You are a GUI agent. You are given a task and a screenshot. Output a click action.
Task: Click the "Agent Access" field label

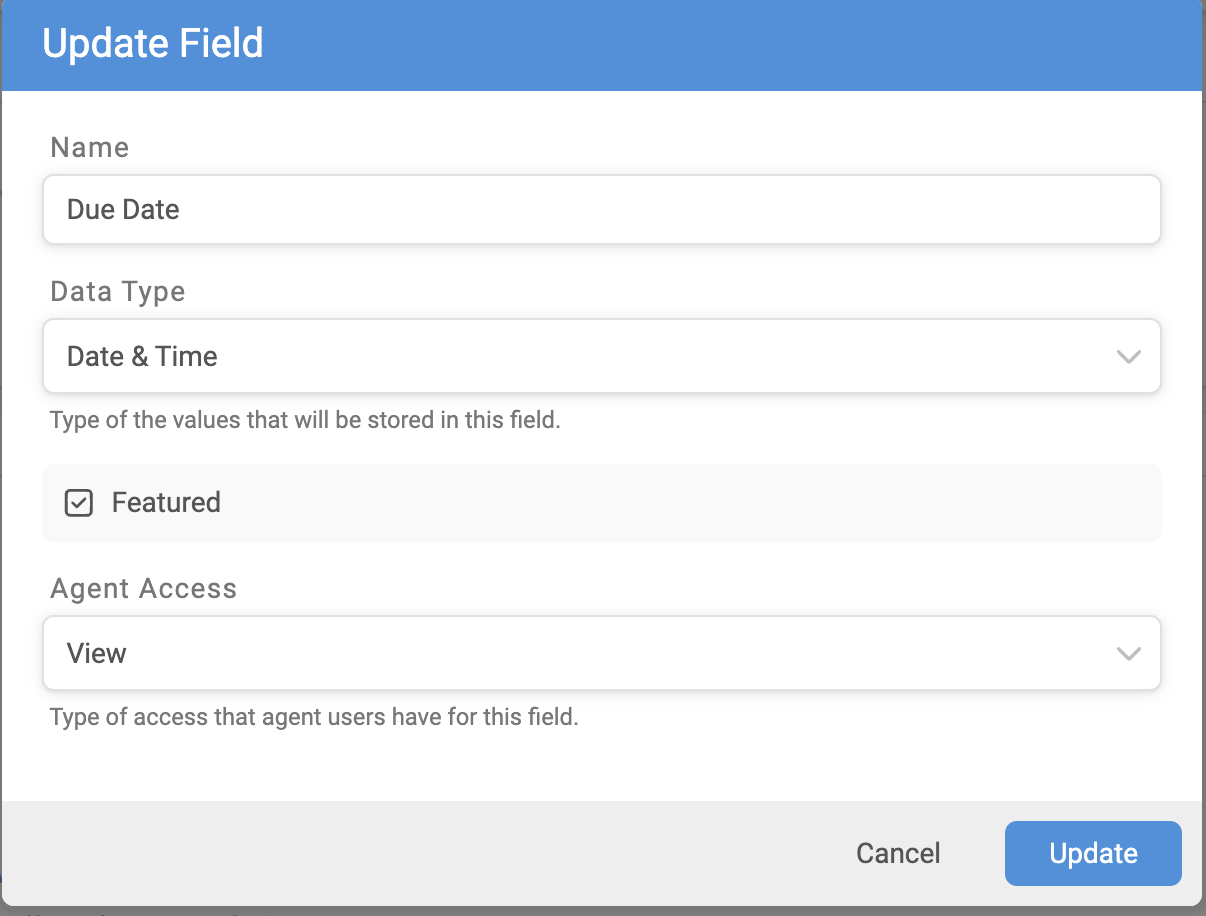pos(144,589)
